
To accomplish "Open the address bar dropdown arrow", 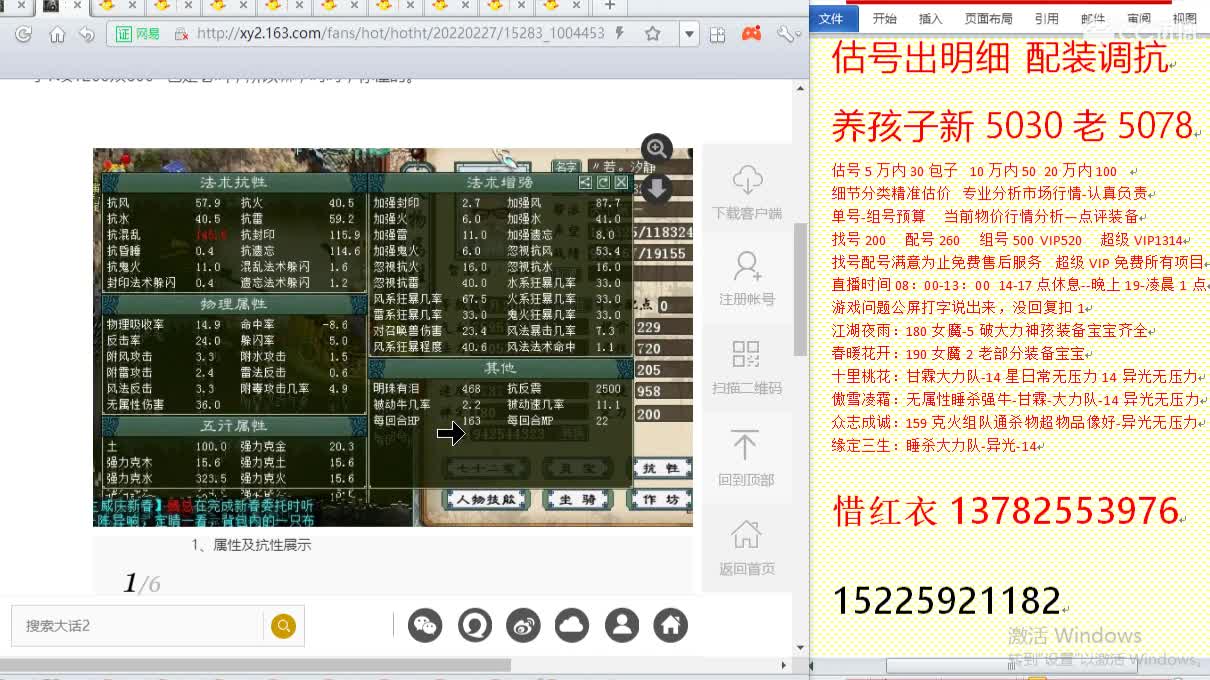I will 689,34.
